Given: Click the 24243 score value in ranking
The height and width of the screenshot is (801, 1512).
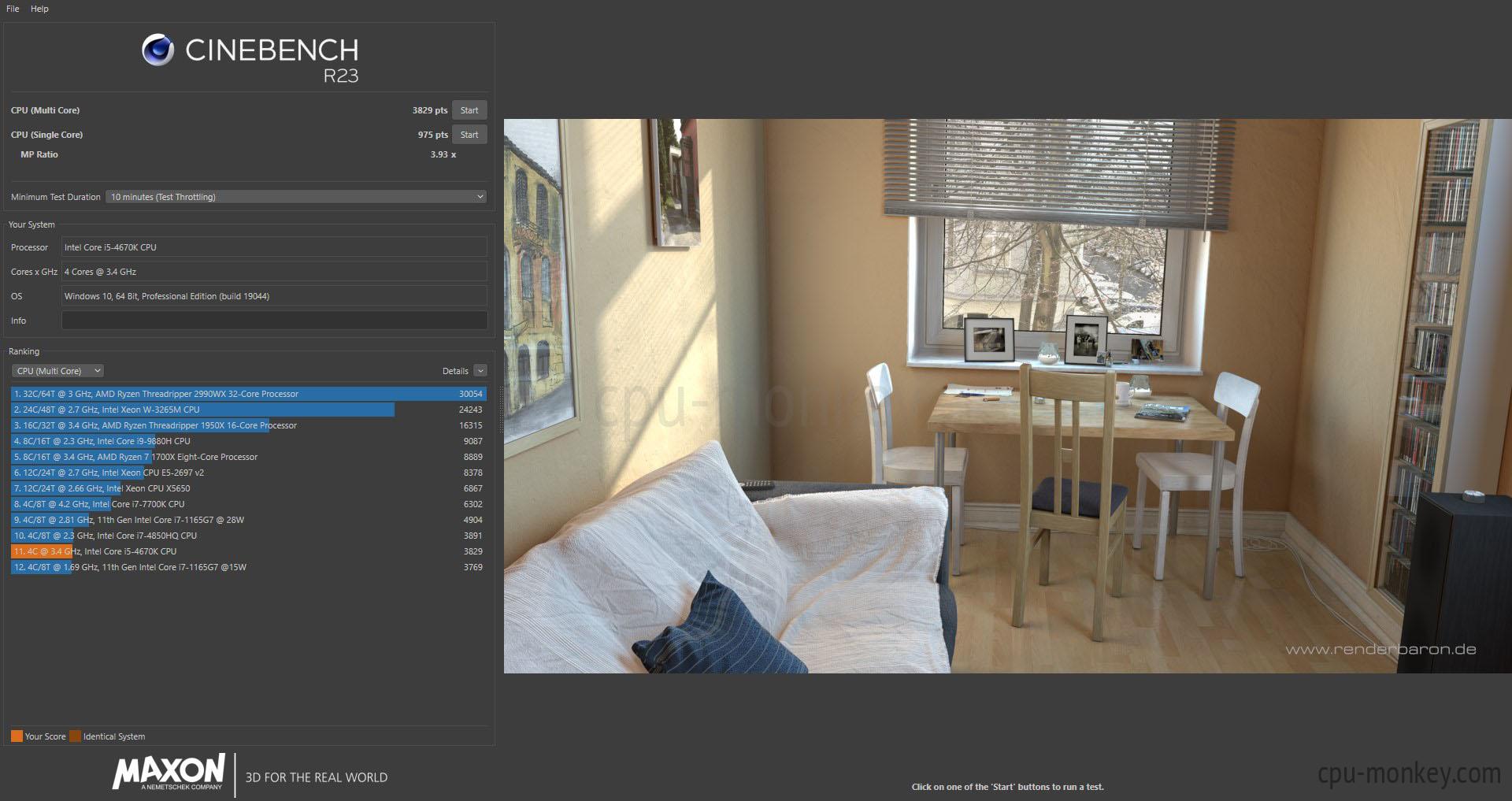Looking at the screenshot, I should (x=471, y=410).
